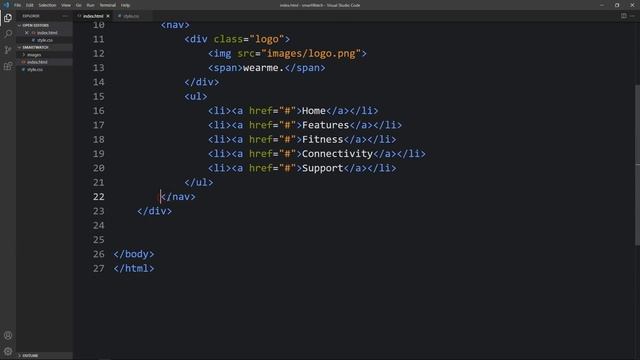Open the File menu
Screen dimensions: 640x360
point(18,5)
